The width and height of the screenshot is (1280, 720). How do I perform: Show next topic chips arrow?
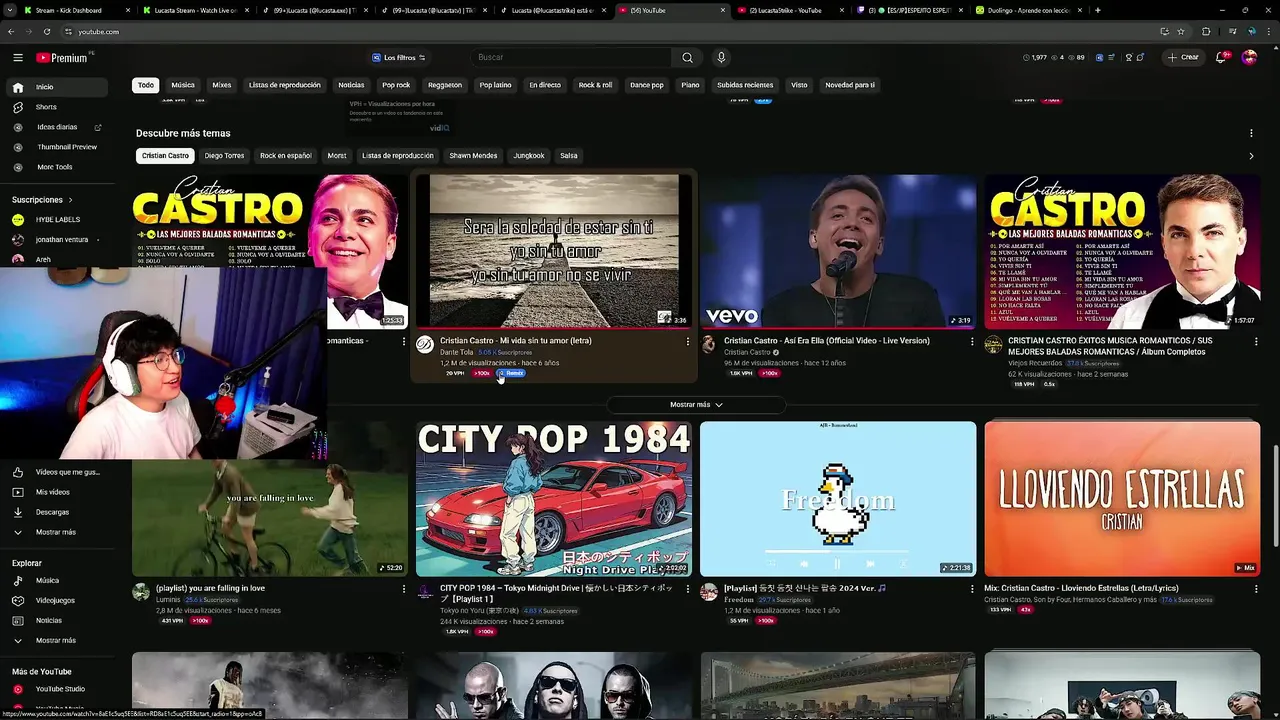click(1250, 156)
